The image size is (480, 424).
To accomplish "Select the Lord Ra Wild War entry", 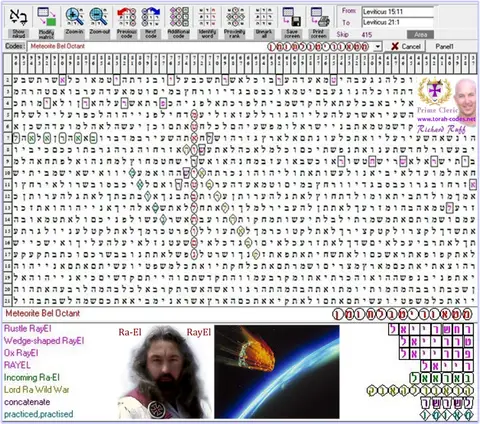I will click(37, 390).
